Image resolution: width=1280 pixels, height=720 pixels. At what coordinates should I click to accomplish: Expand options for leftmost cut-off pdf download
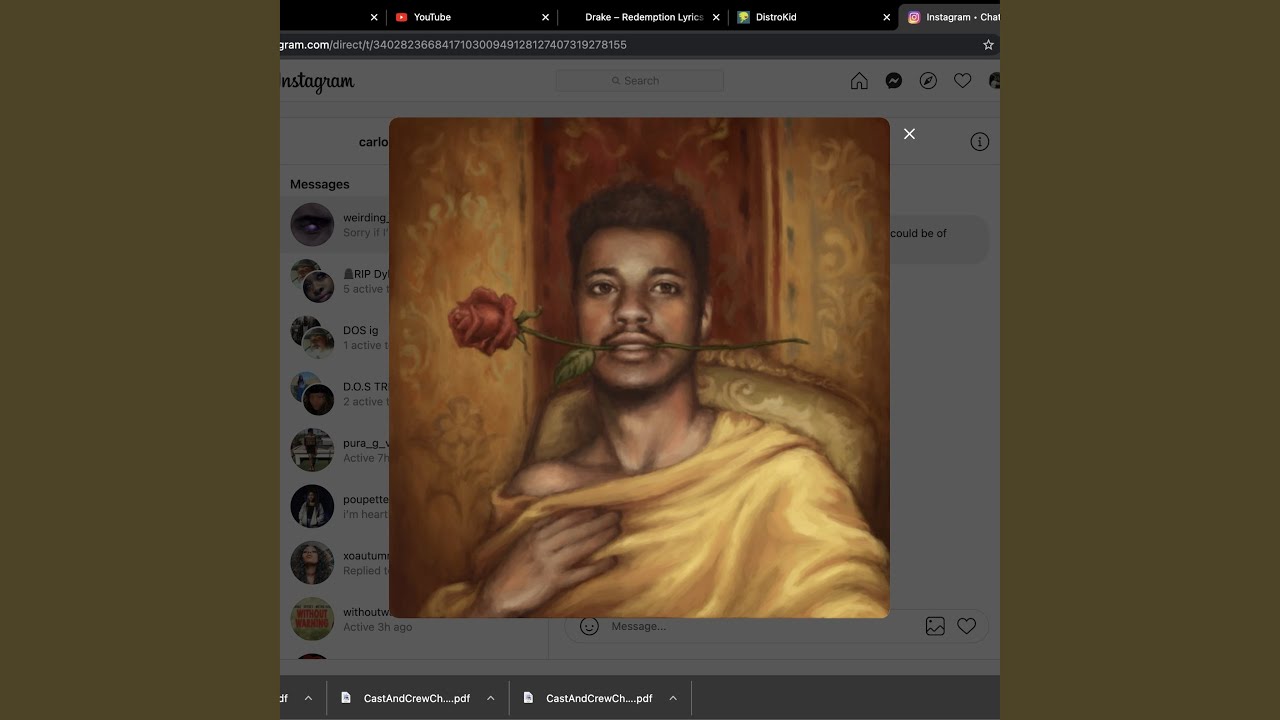coord(308,698)
